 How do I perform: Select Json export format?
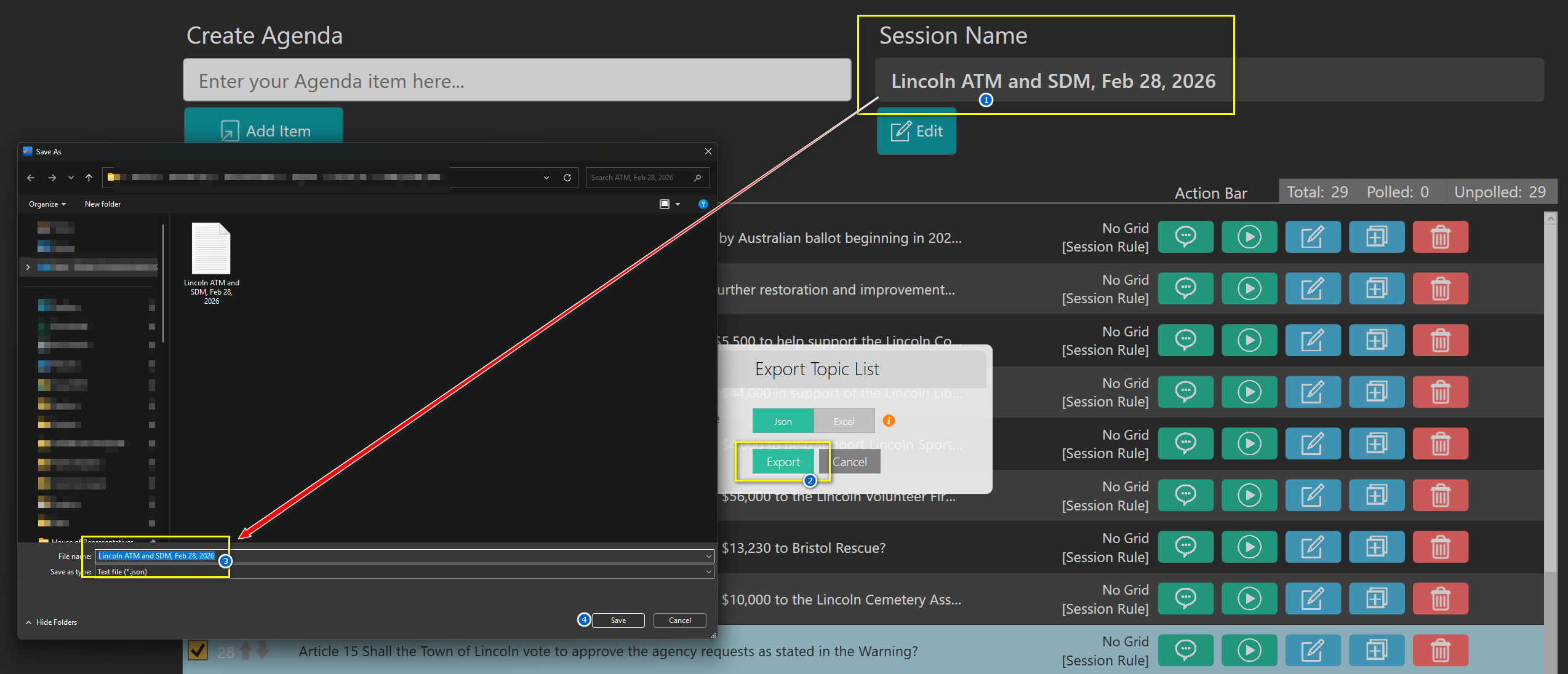click(783, 421)
